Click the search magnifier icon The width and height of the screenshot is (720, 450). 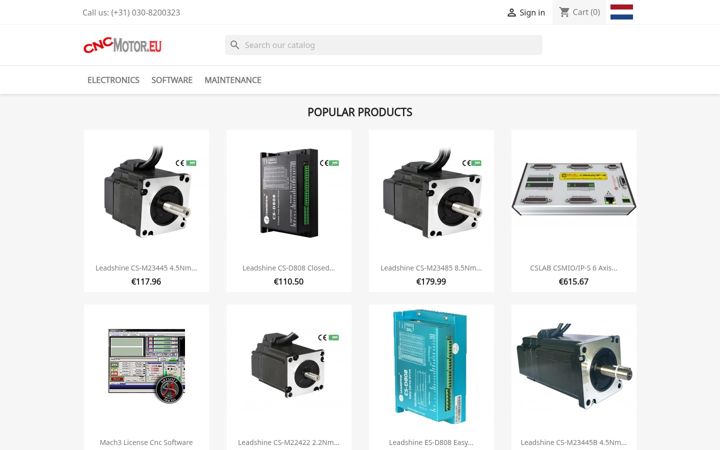click(x=235, y=45)
